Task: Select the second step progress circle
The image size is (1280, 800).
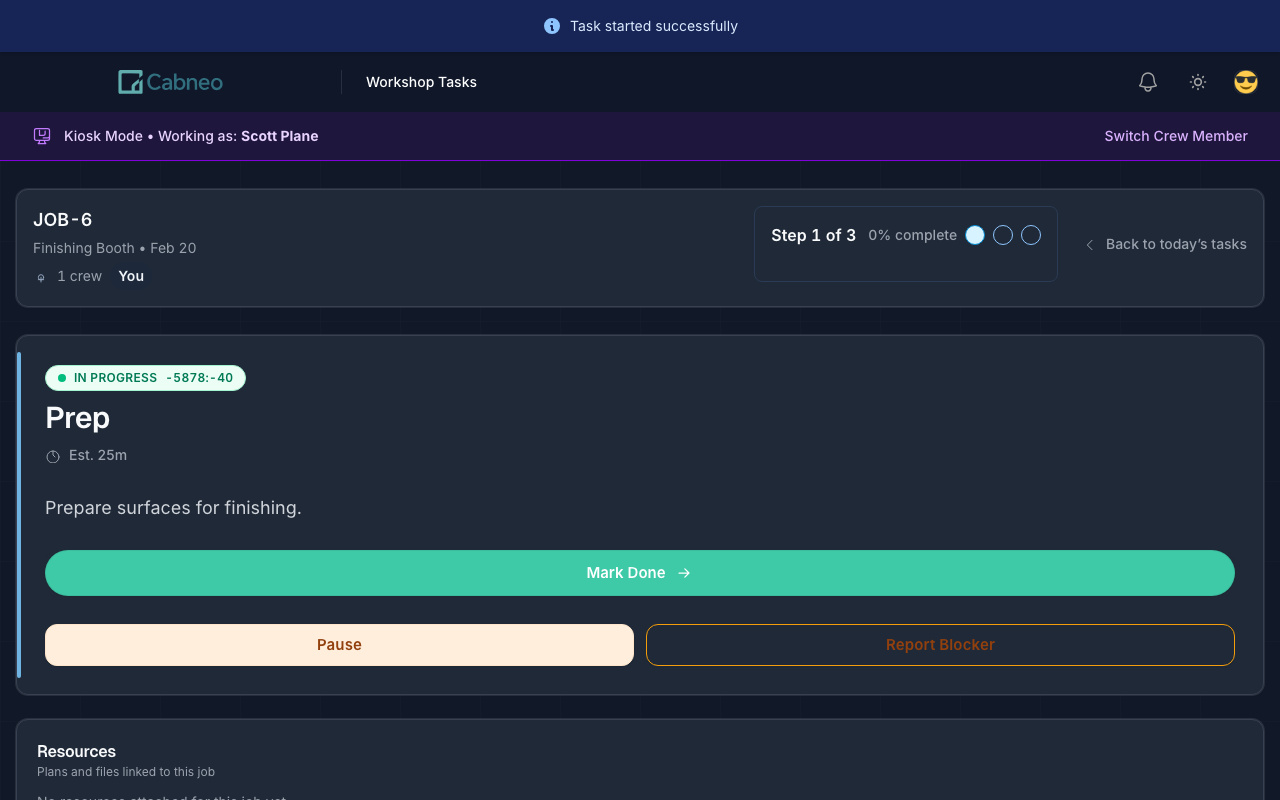Action: (x=1003, y=235)
